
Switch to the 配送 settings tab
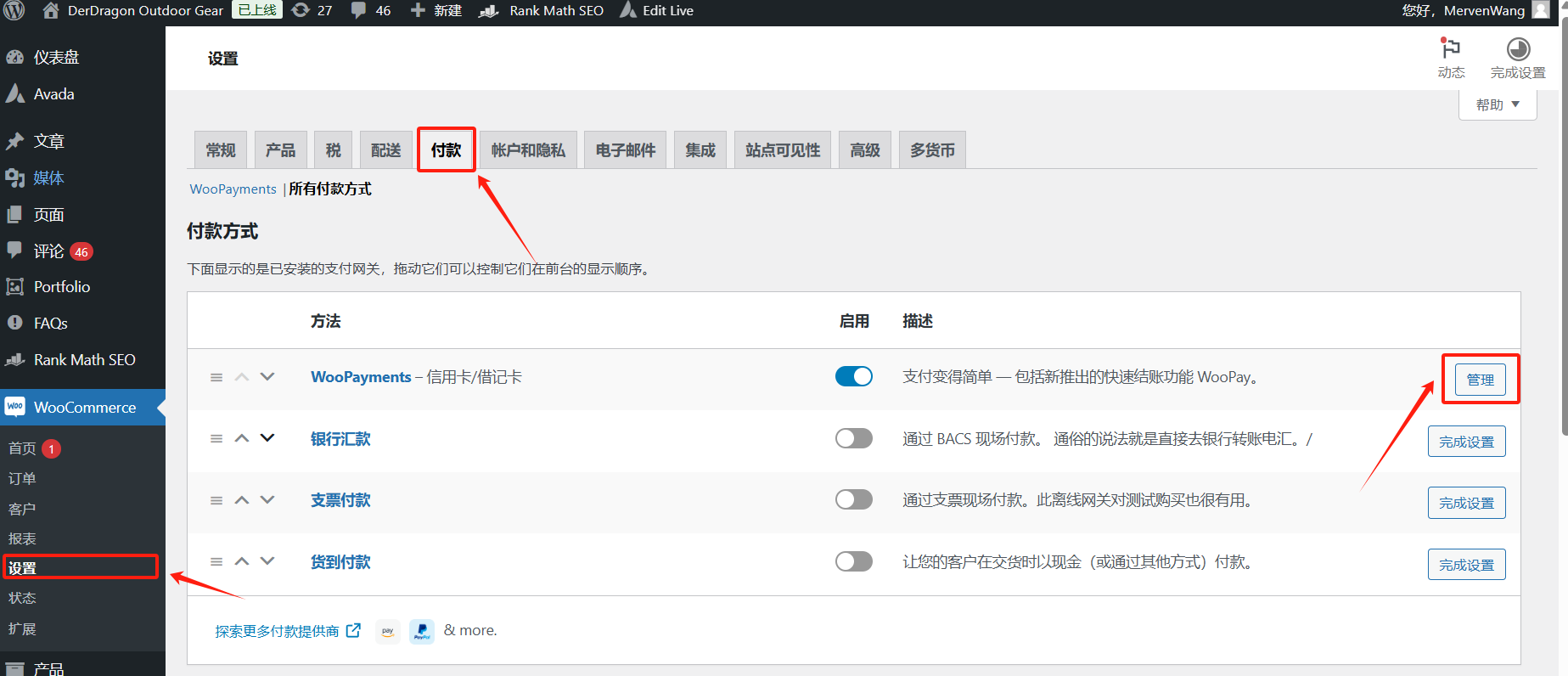[x=385, y=150]
